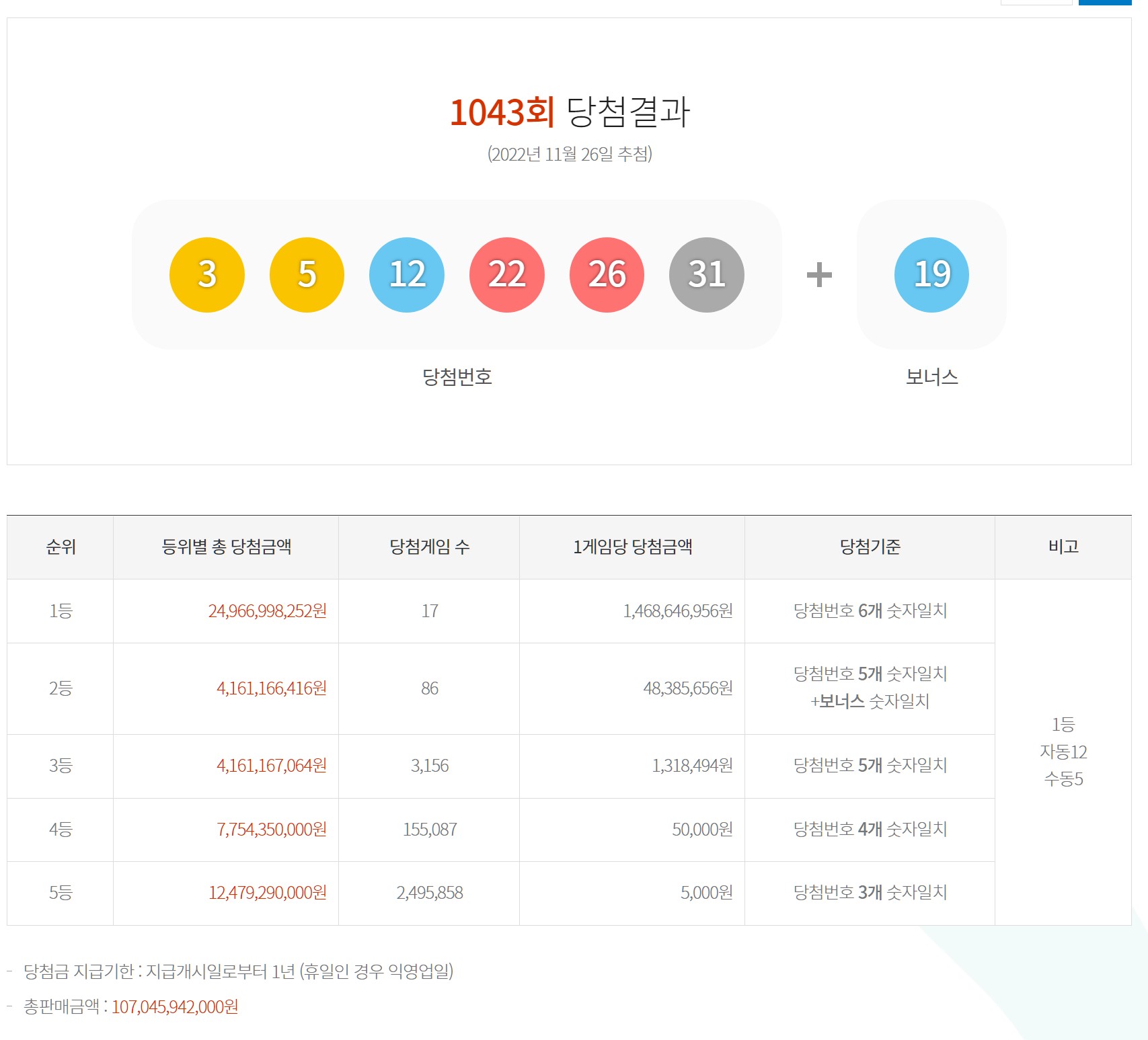Viewport: 1148px width, 1040px height.
Task: Click the 2등 rank cell
Action: pos(61,688)
